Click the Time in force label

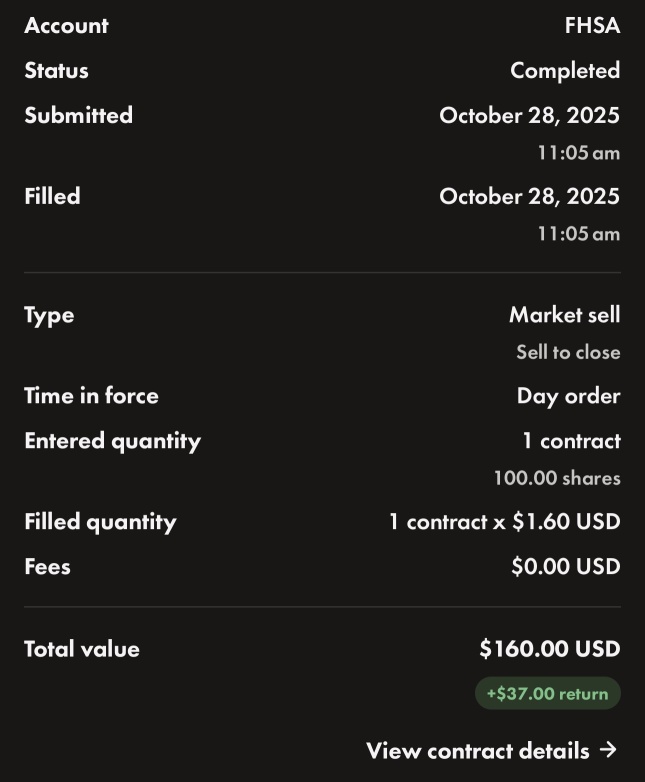point(91,395)
